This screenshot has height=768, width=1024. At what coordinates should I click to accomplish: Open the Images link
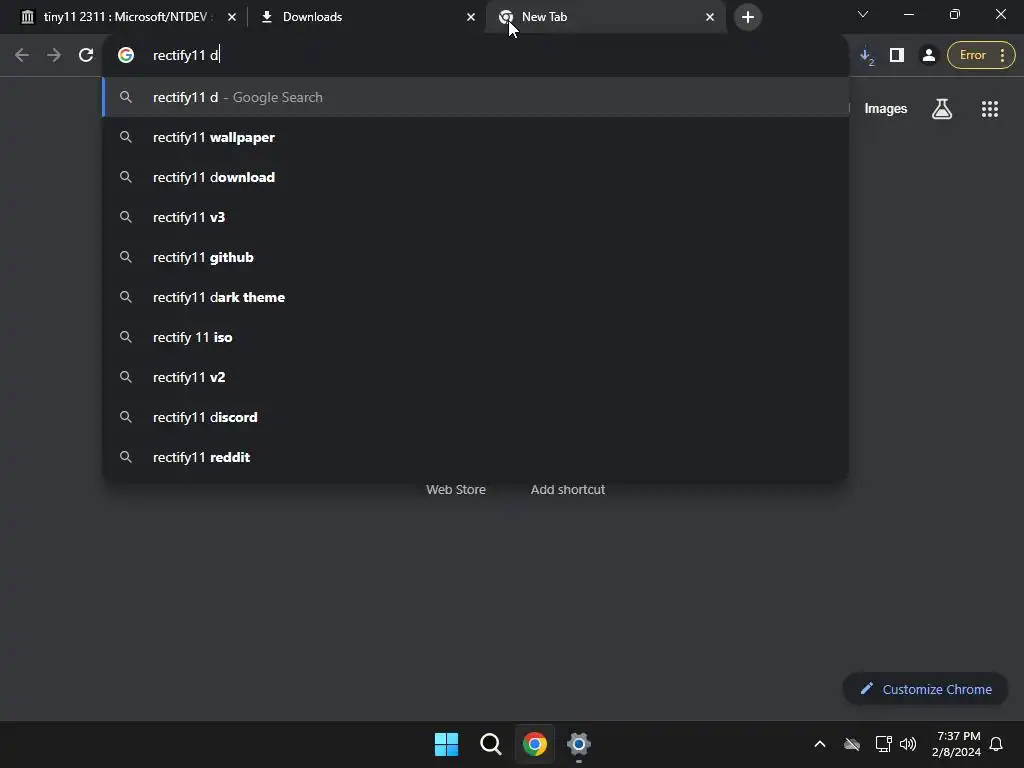pos(886,109)
